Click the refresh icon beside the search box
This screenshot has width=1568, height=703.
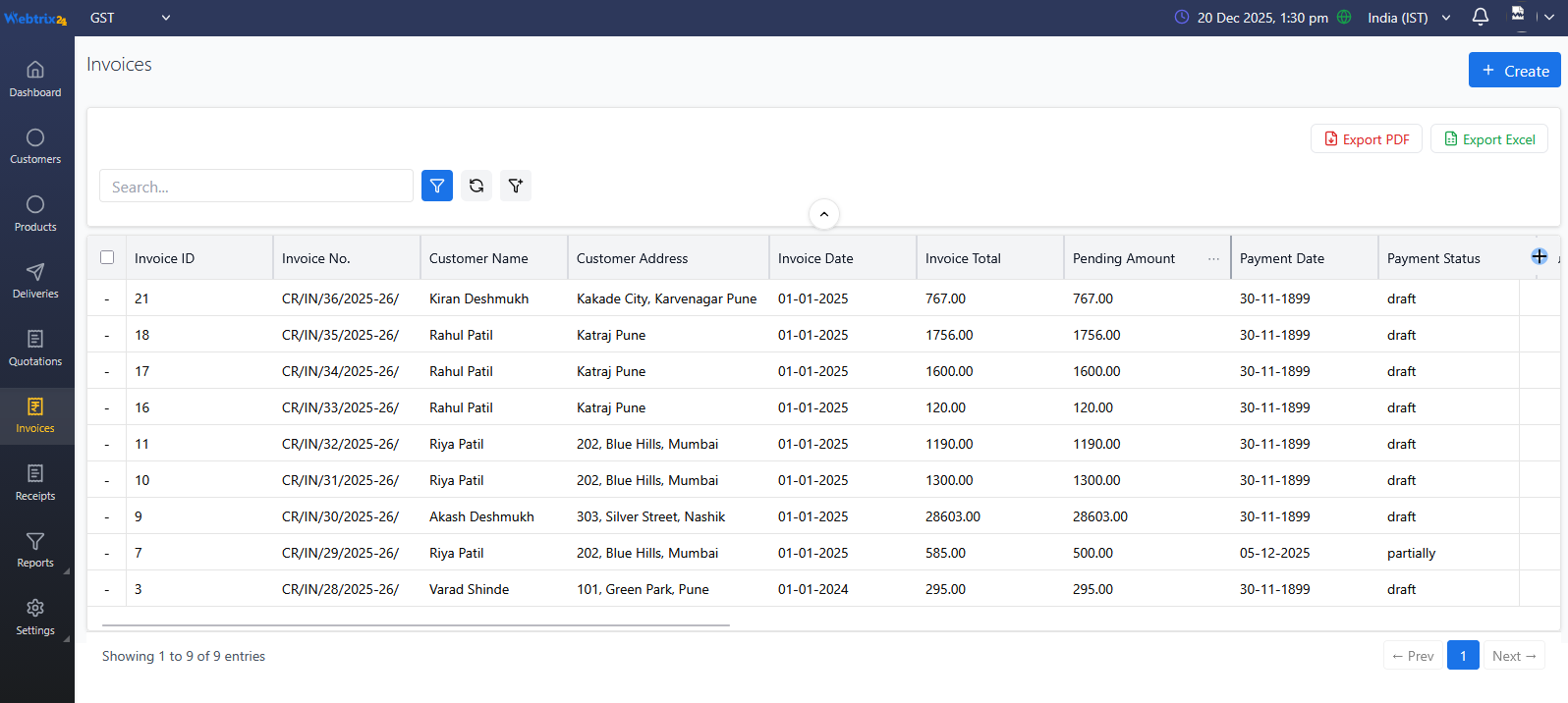(476, 186)
